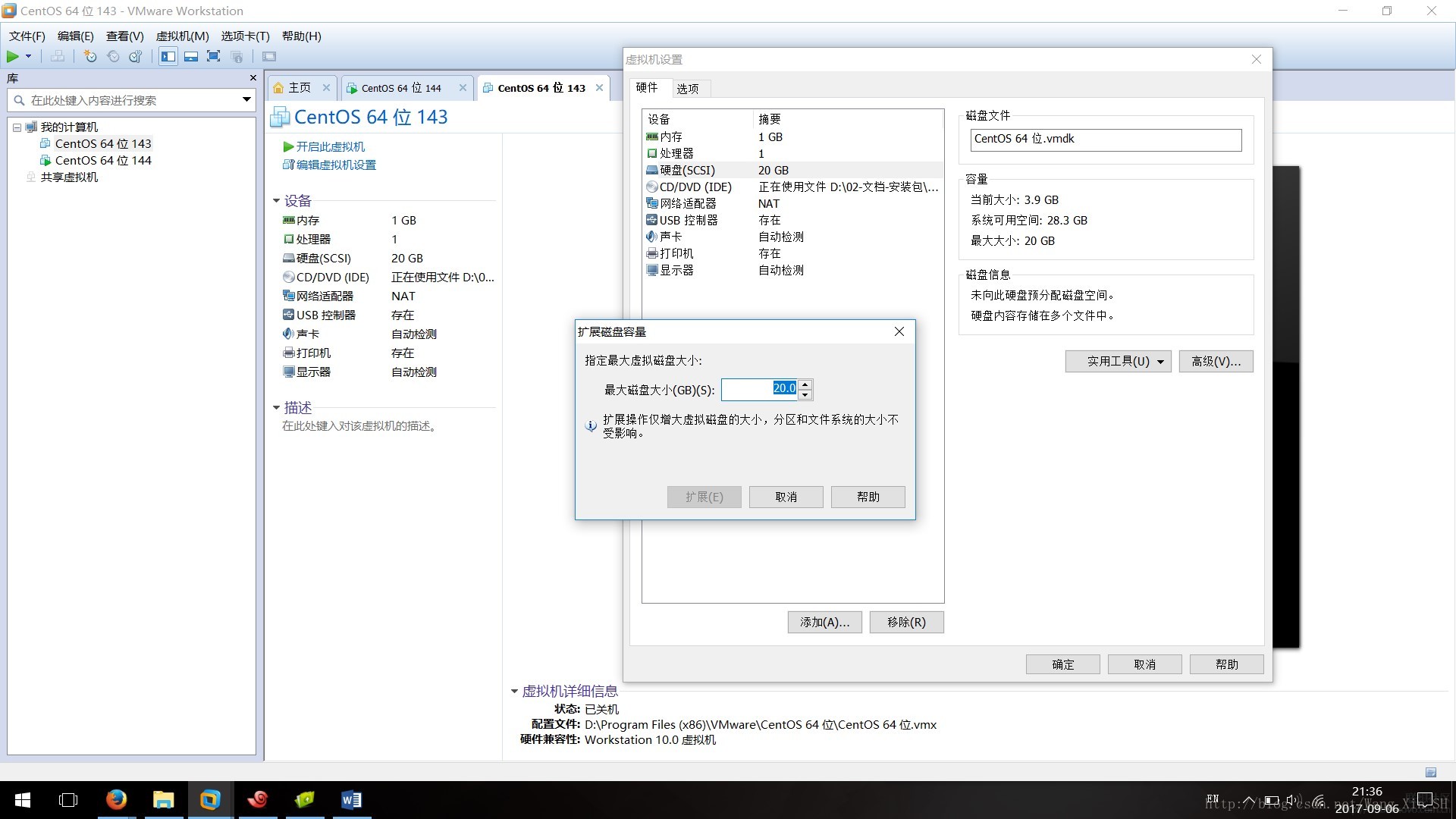Screen dimensions: 1456x819
Task: Select the CD/DVD (IDE) device icon
Action: point(652,187)
